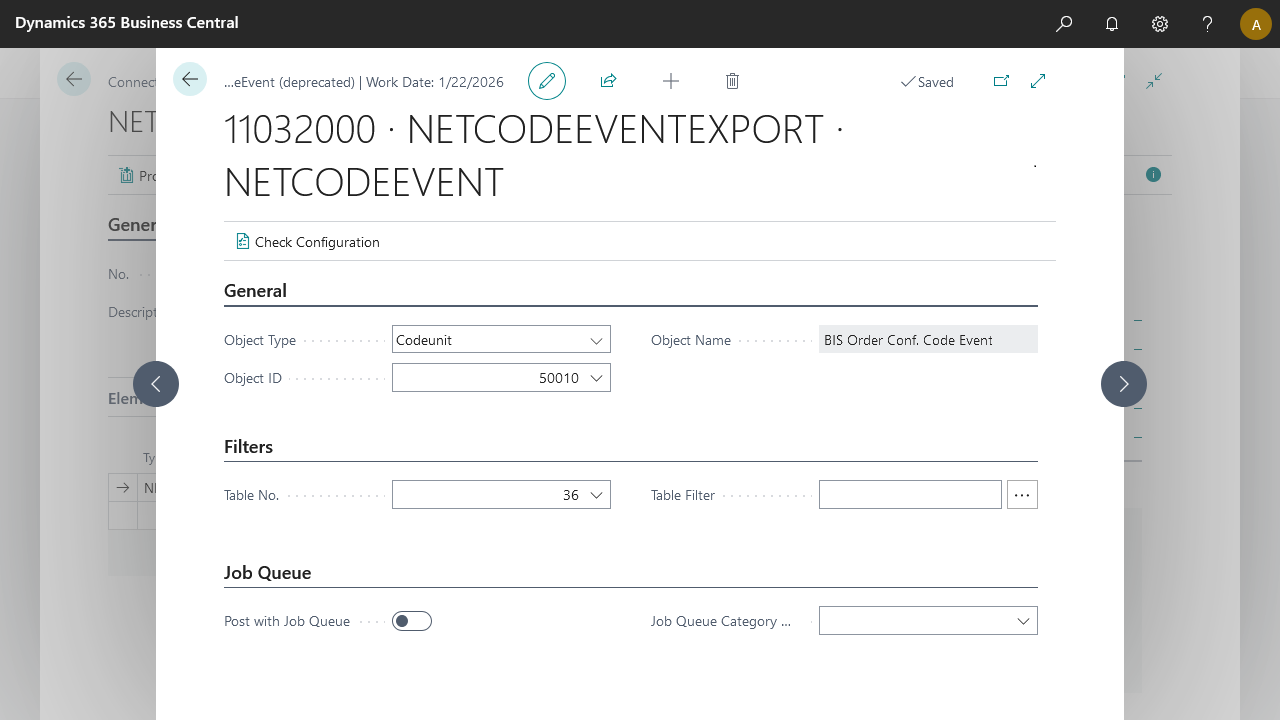The width and height of the screenshot is (1280, 720).
Task: Collapse the Job Queue section header
Action: [267, 573]
